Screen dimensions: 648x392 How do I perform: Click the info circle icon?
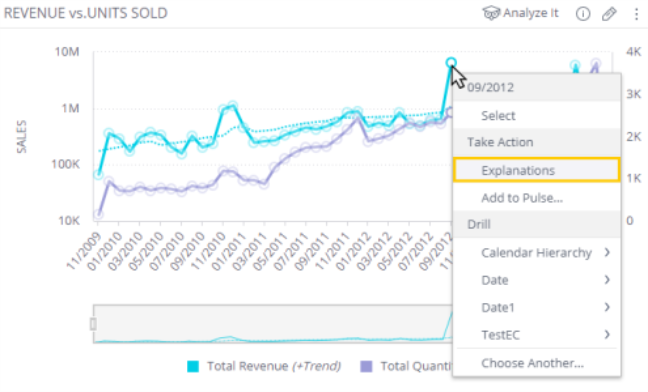coord(583,14)
